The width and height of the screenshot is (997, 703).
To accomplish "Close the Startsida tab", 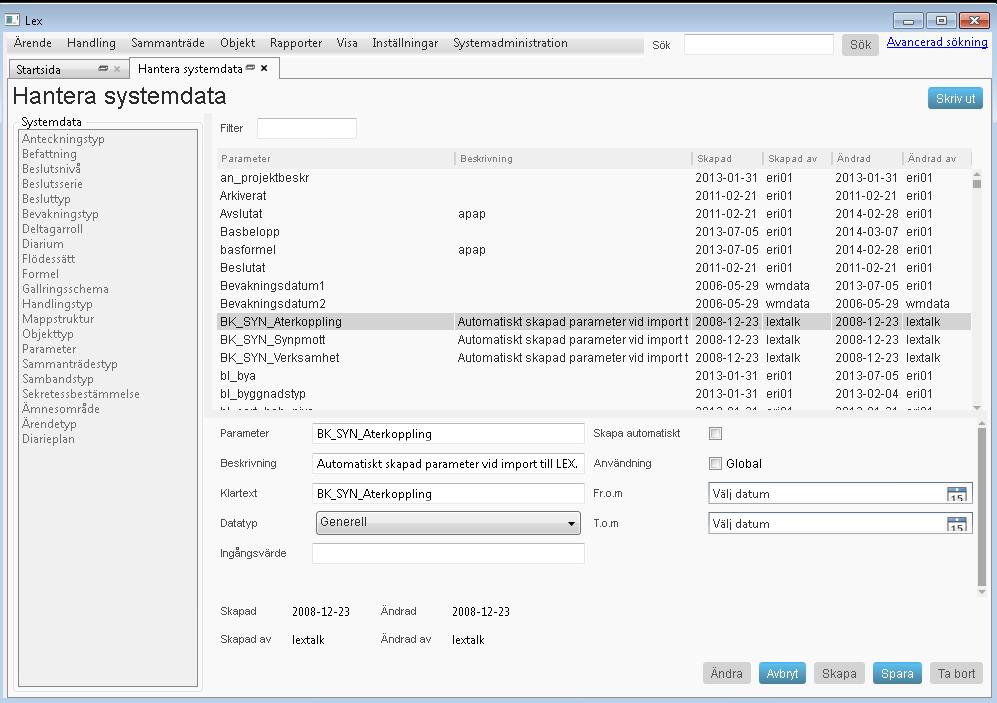I will pyautogui.click(x=117, y=69).
